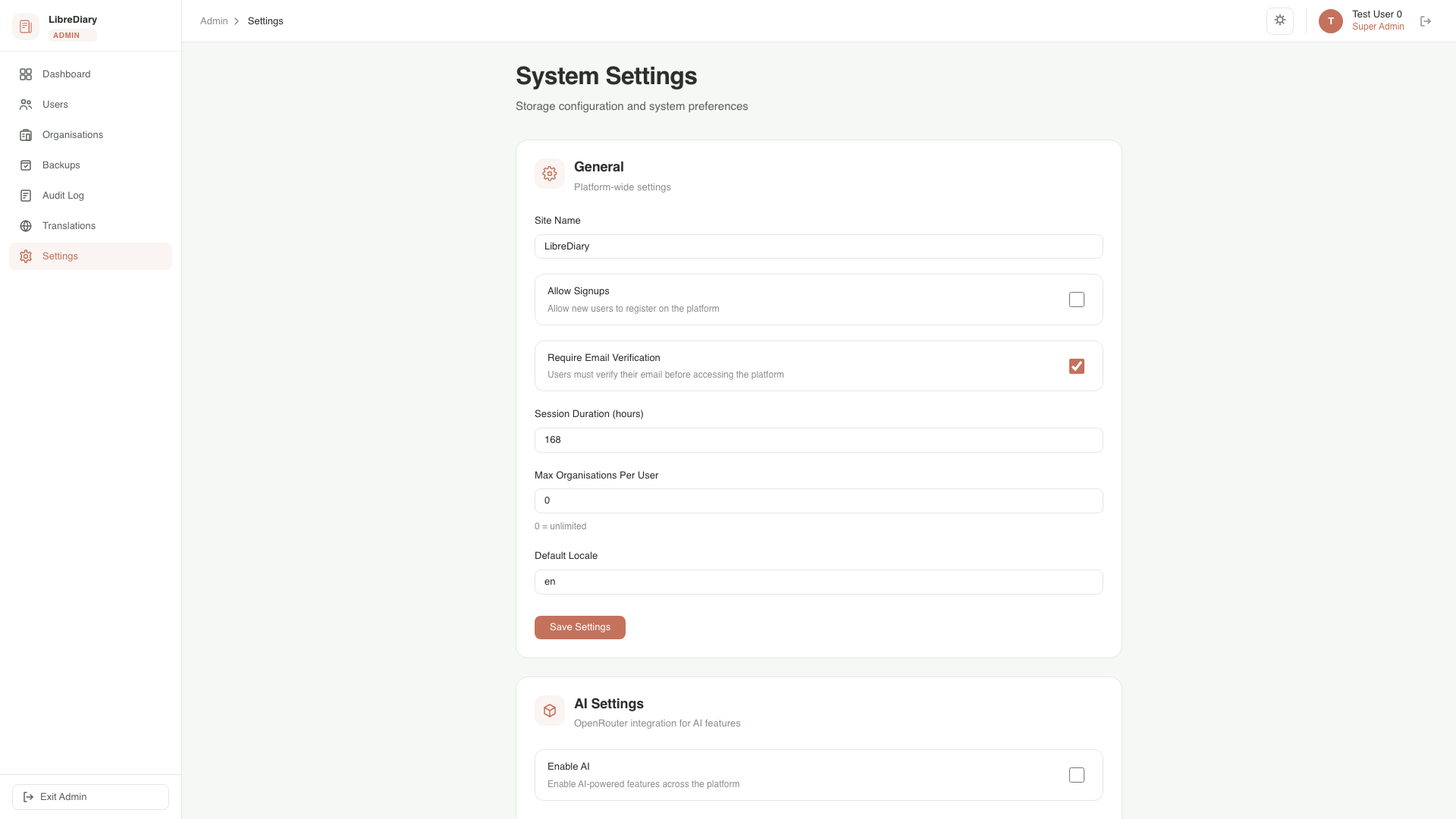Select Settings in the sidebar navigation
Screen dimensions: 1456x819
pos(60,256)
